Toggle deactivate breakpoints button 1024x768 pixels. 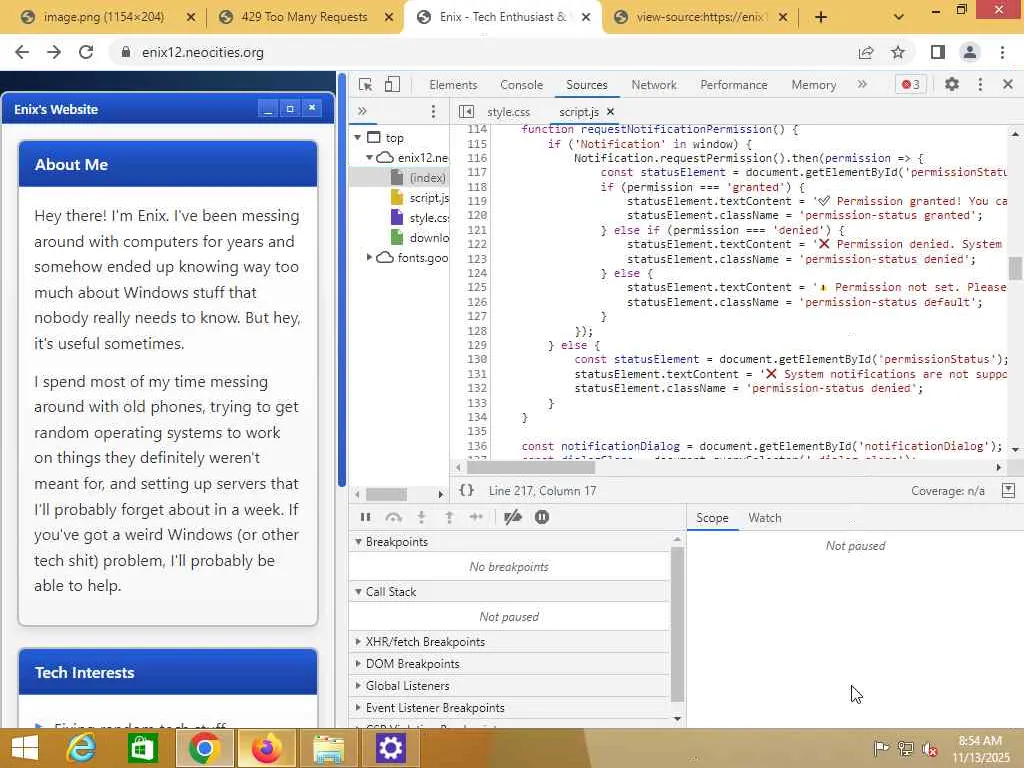coord(512,517)
